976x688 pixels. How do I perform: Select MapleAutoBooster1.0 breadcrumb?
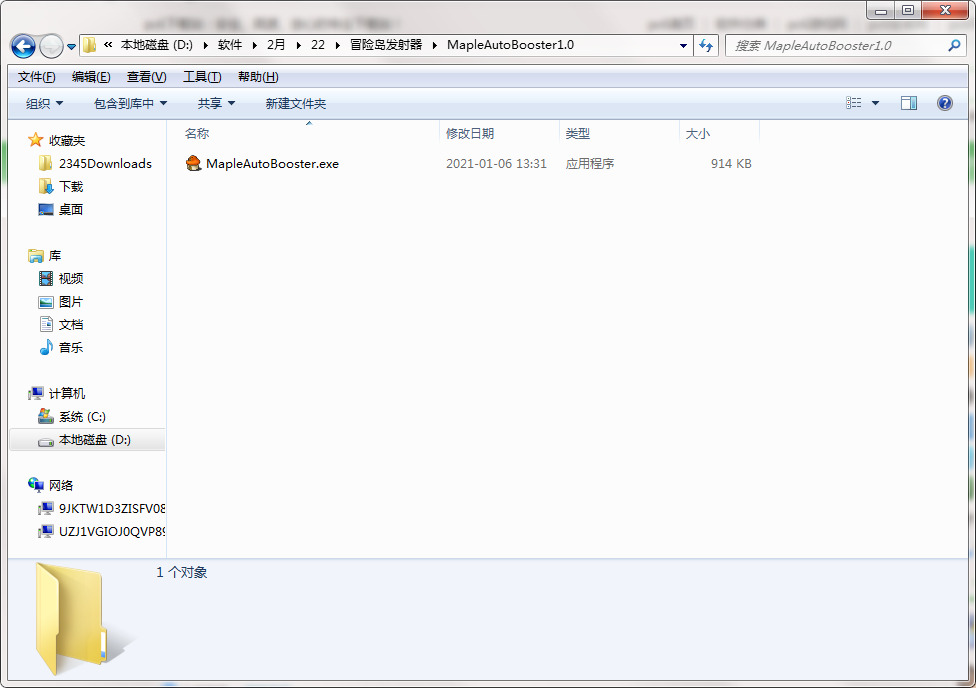tap(510, 45)
